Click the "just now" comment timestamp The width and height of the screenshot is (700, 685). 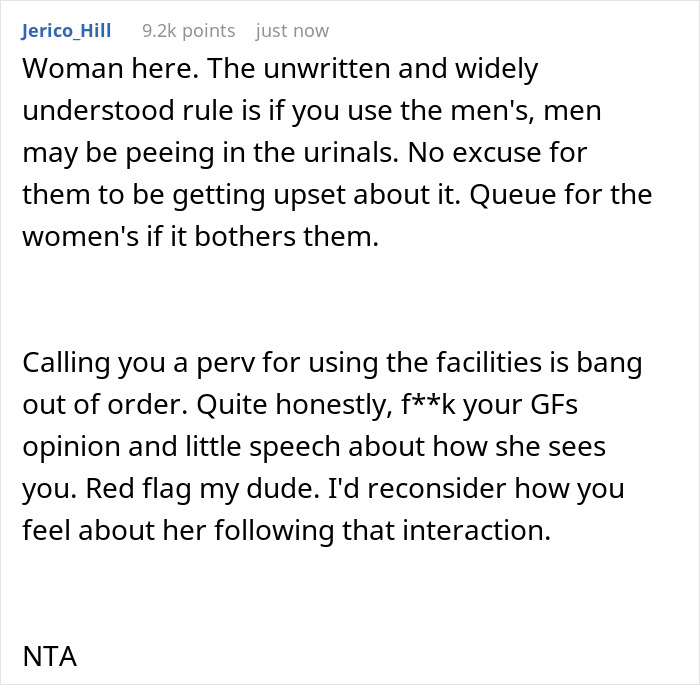292,31
